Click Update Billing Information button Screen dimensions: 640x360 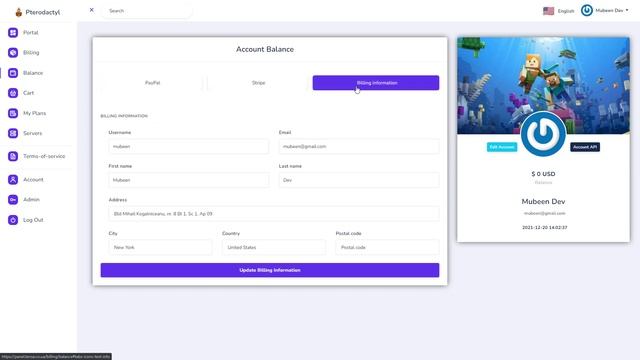tap(270, 270)
